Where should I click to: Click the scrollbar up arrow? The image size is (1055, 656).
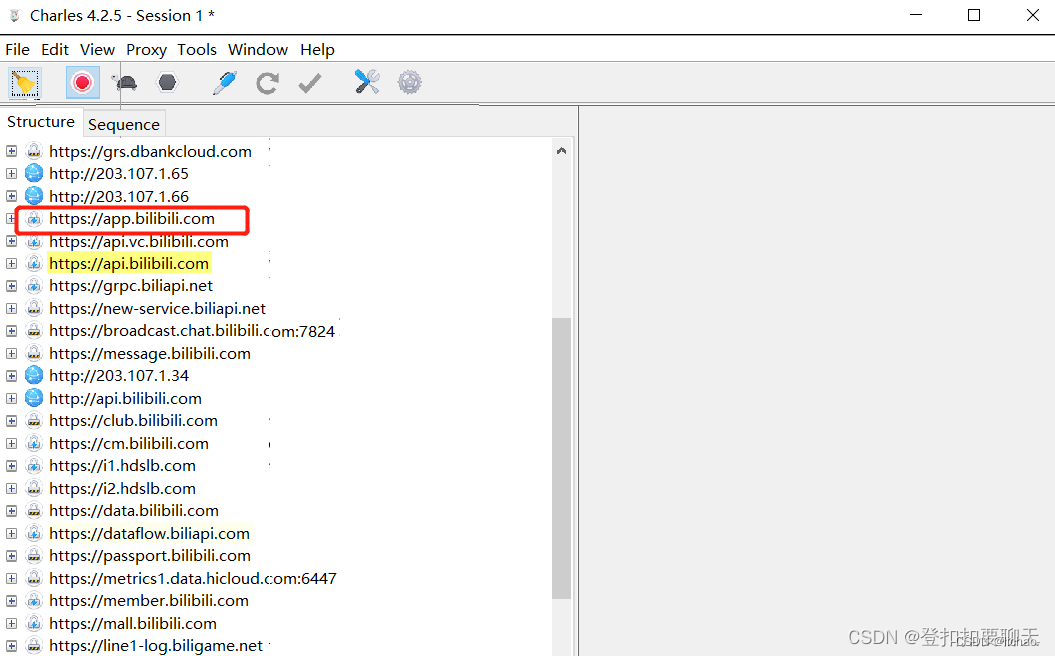pyautogui.click(x=561, y=151)
